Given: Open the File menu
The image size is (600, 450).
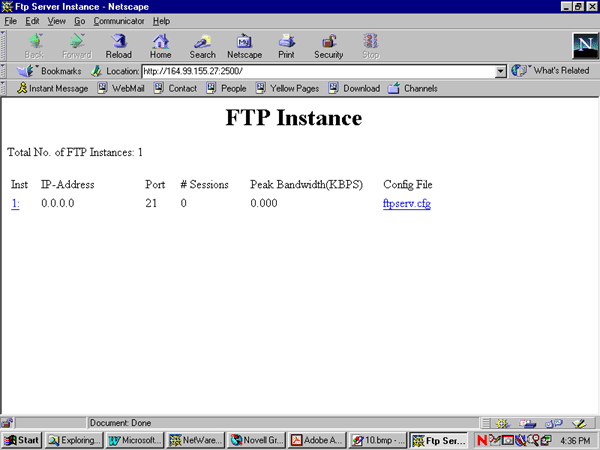Looking at the screenshot, I should (x=11, y=20).
